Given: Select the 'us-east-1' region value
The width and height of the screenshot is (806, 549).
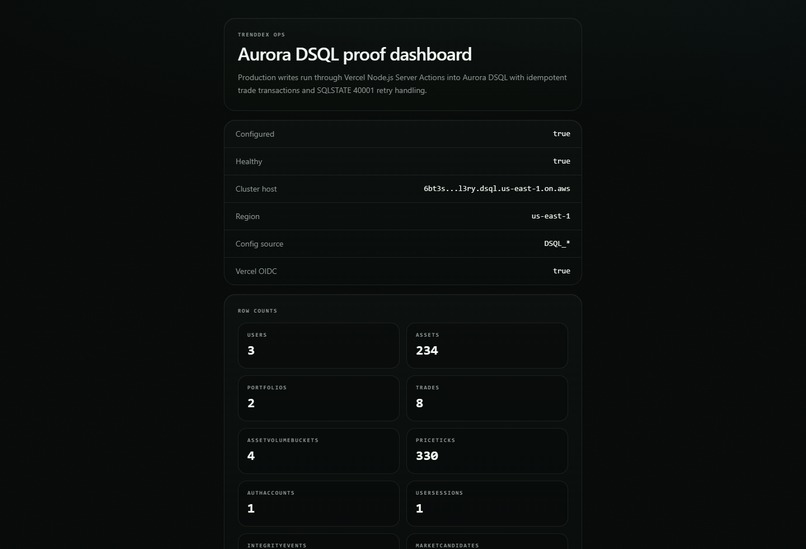Looking at the screenshot, I should point(551,216).
